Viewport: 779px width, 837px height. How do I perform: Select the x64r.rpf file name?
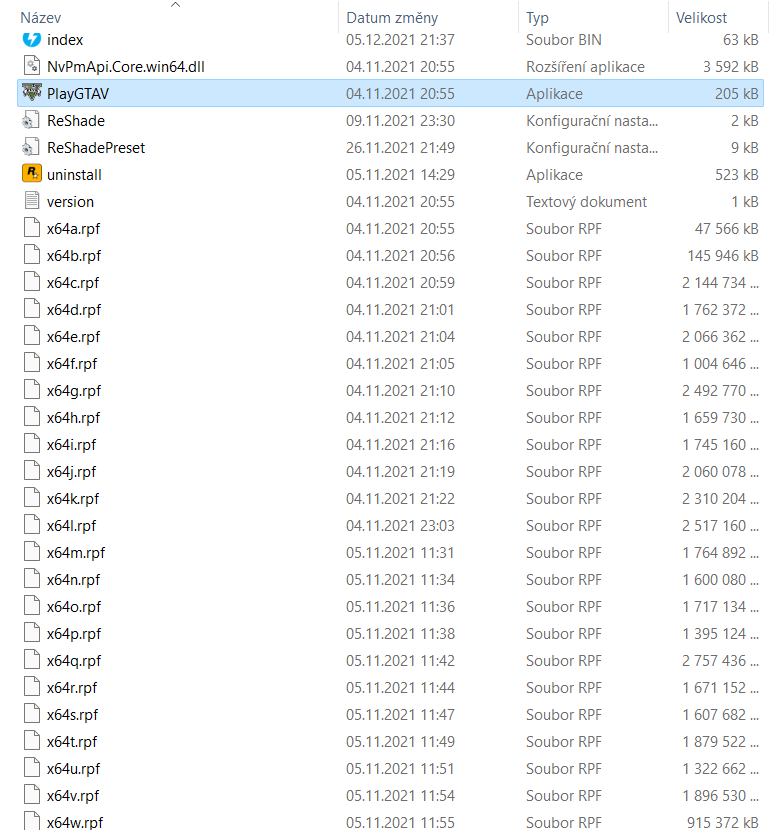tap(72, 688)
